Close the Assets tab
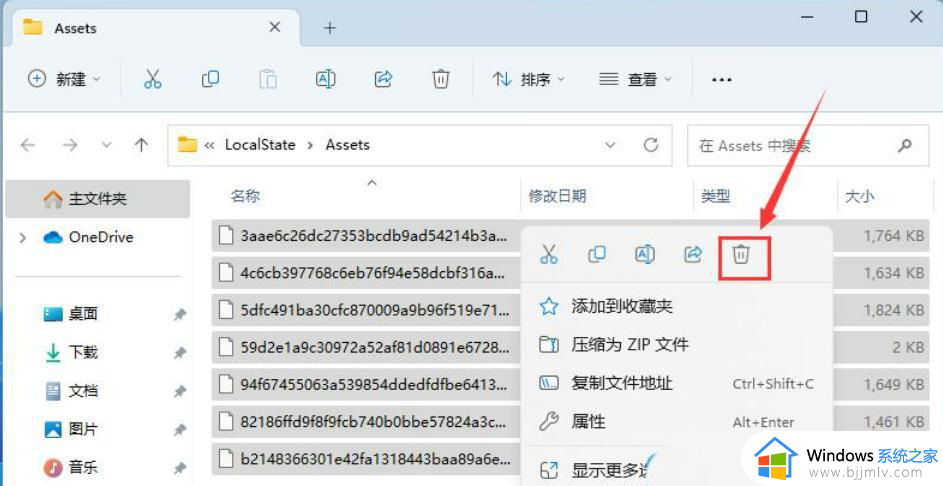Viewport: 943px width, 486px height. pyautogui.click(x=274, y=27)
